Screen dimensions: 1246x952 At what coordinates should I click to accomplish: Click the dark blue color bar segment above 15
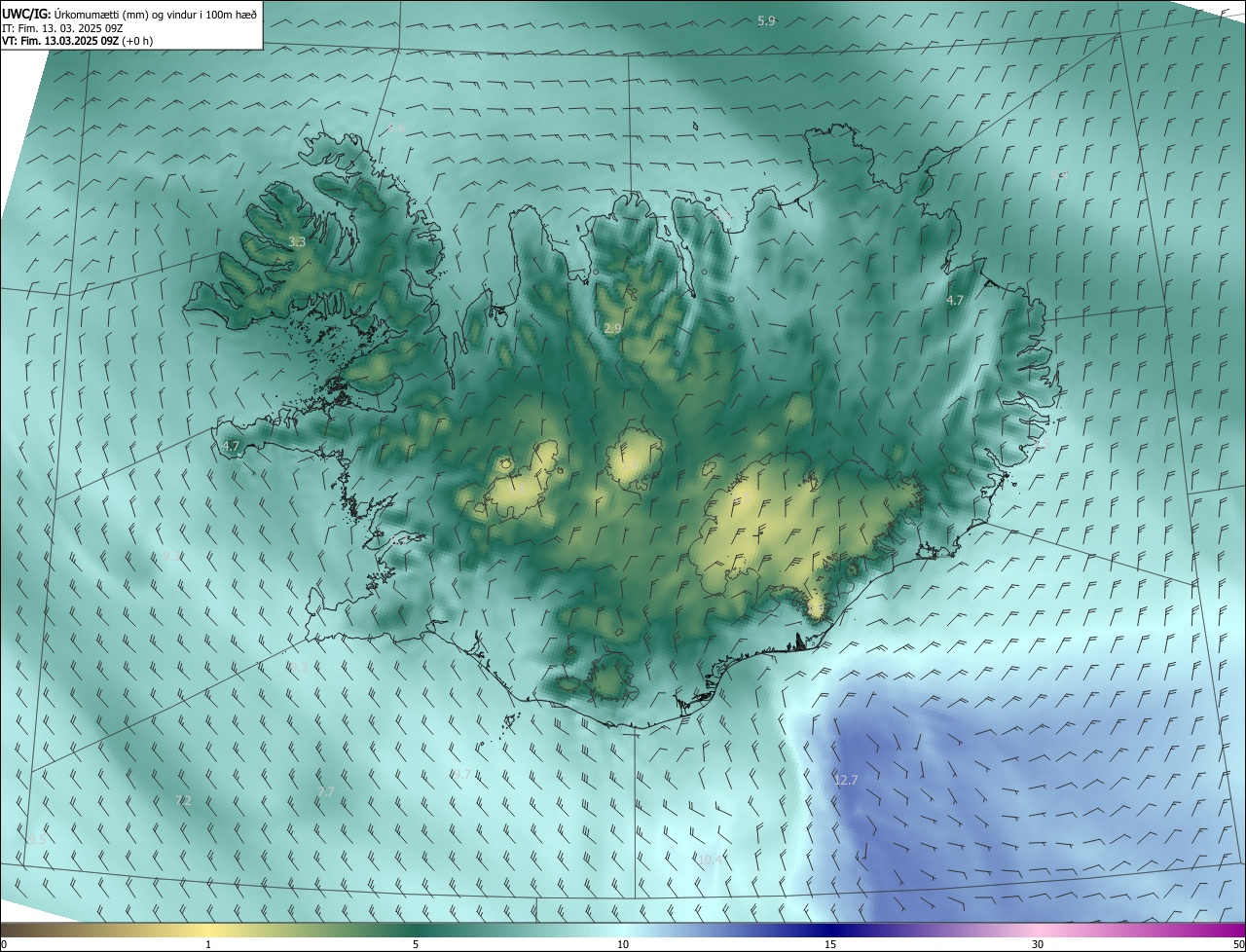(830, 930)
